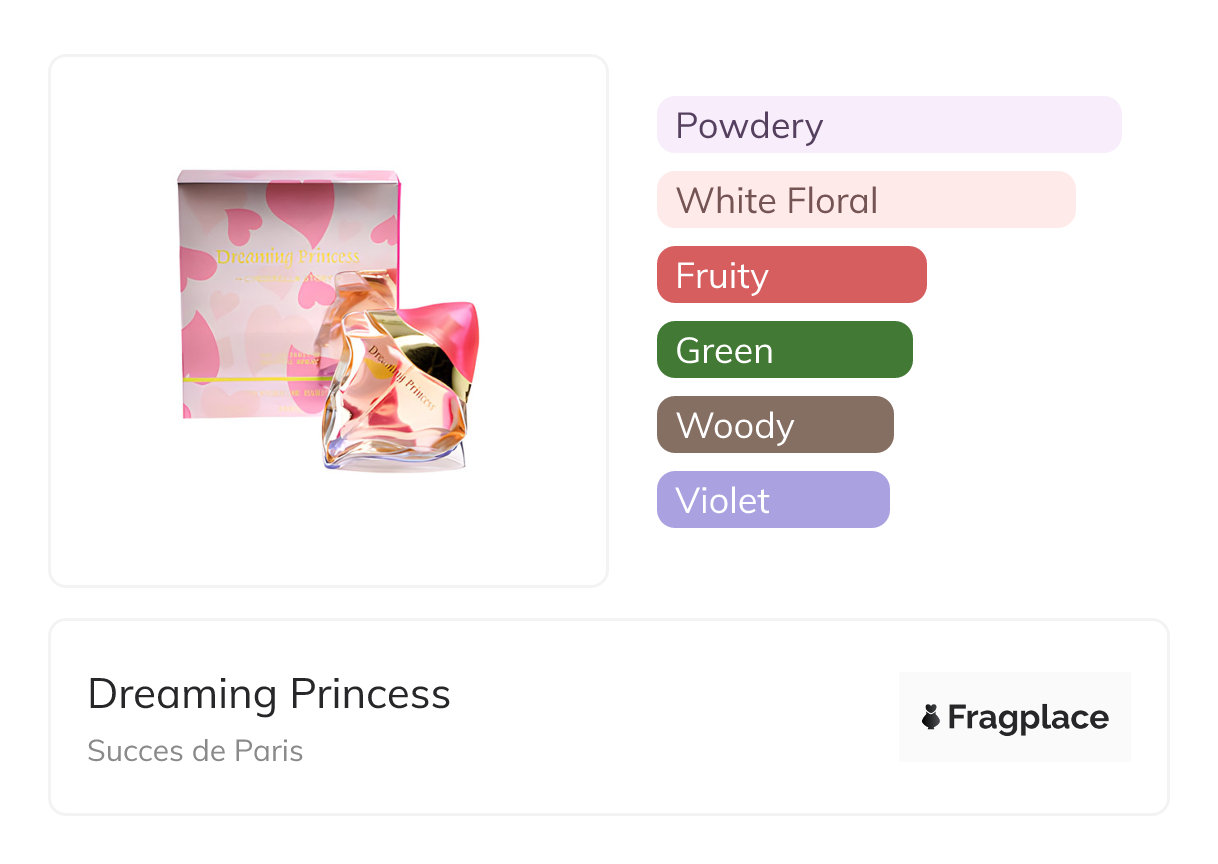This screenshot has width=1218, height=864.
Task: Click the brown Woody accord bar
Action: tap(774, 425)
